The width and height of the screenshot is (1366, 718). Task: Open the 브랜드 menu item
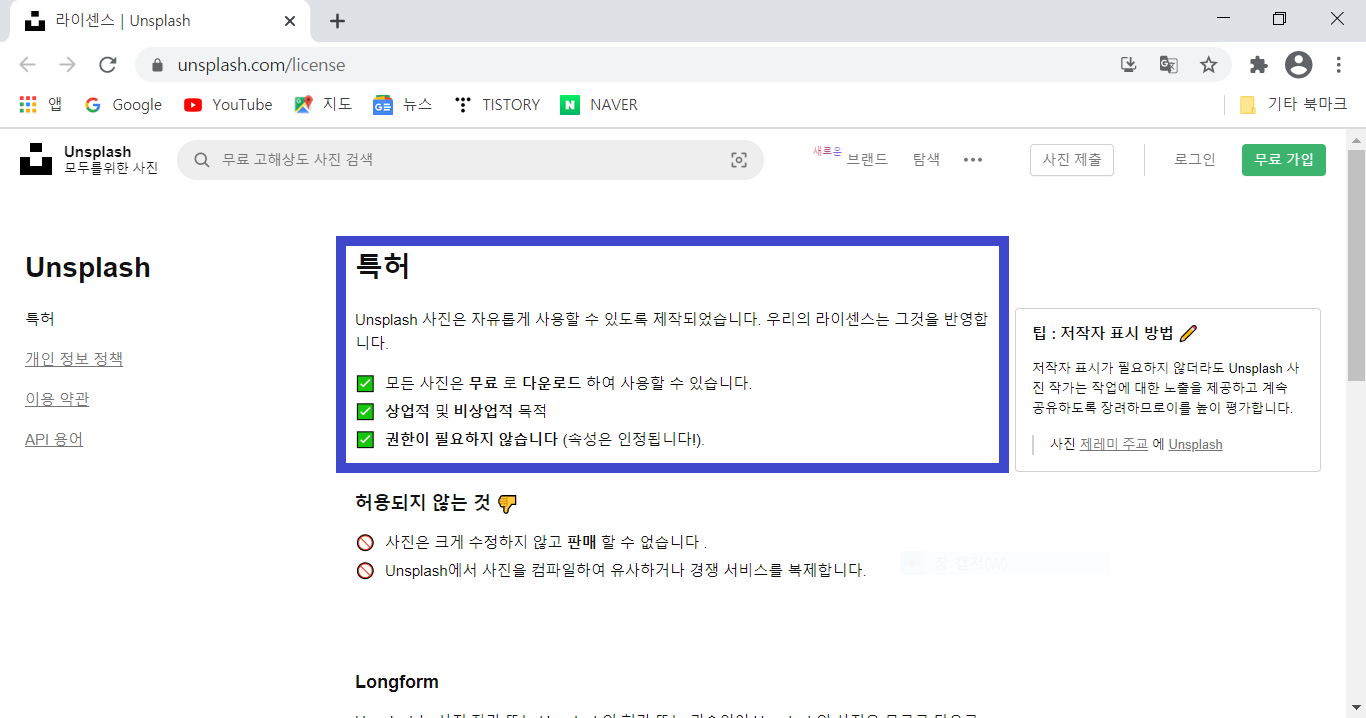pyautogui.click(x=867, y=159)
